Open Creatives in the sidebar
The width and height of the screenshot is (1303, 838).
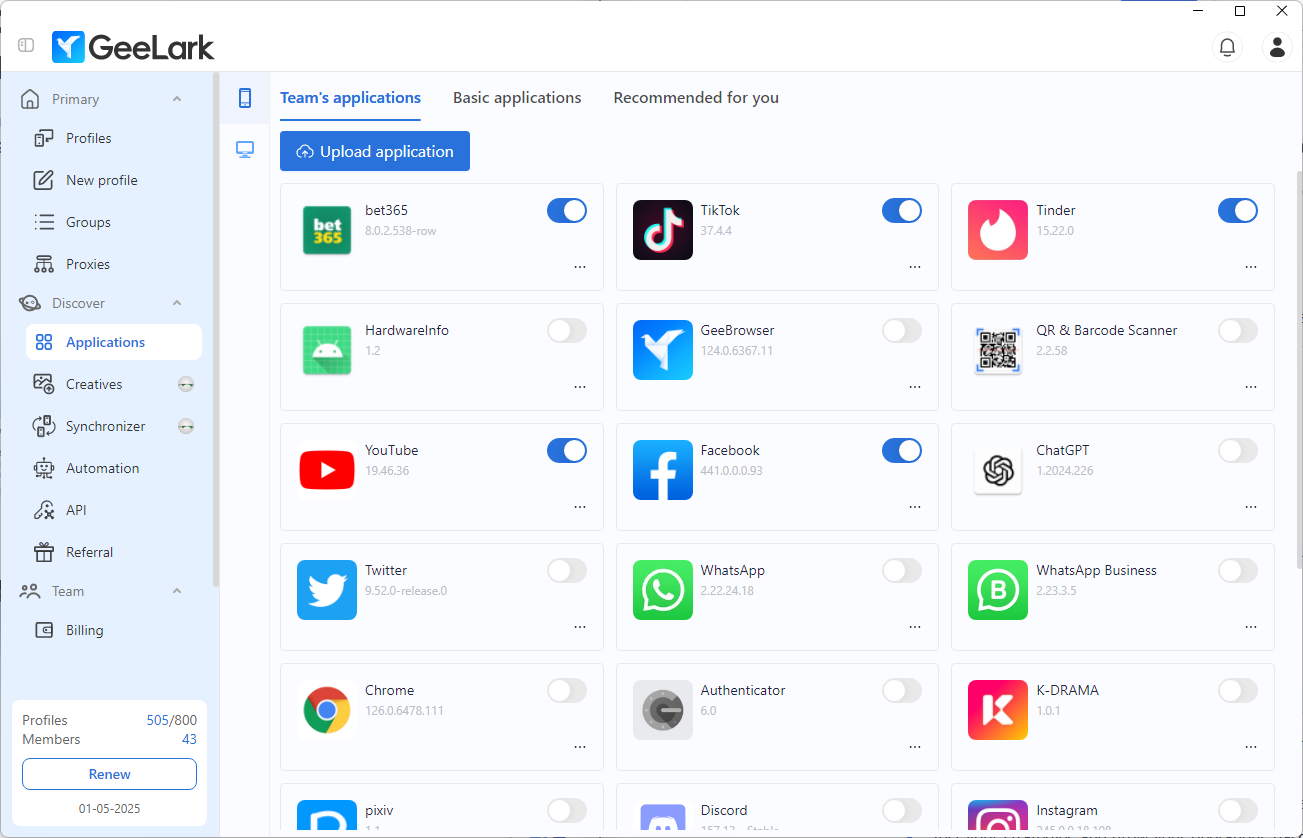[x=113, y=384]
